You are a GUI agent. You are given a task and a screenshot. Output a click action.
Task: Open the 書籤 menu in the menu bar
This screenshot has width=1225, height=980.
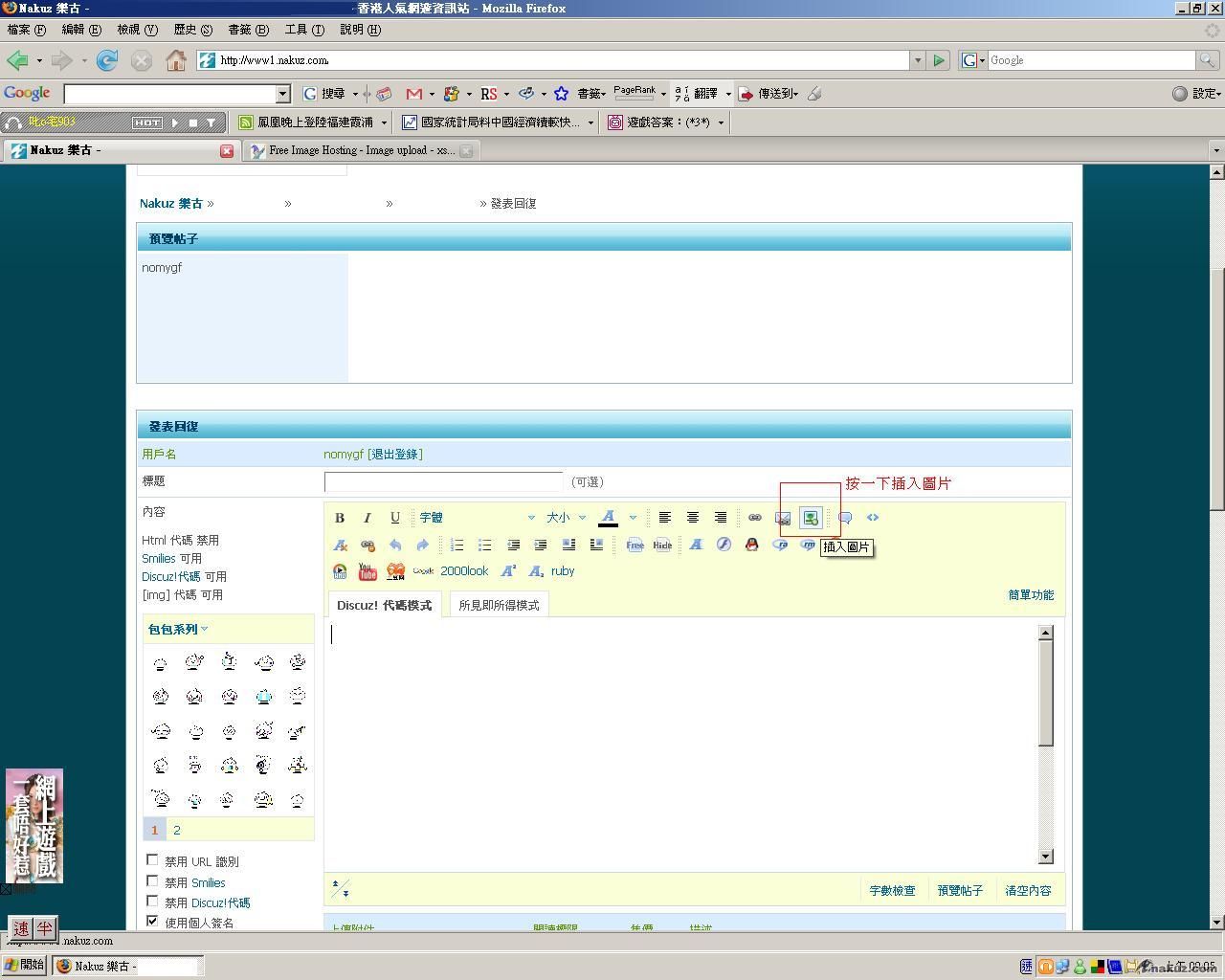click(247, 30)
